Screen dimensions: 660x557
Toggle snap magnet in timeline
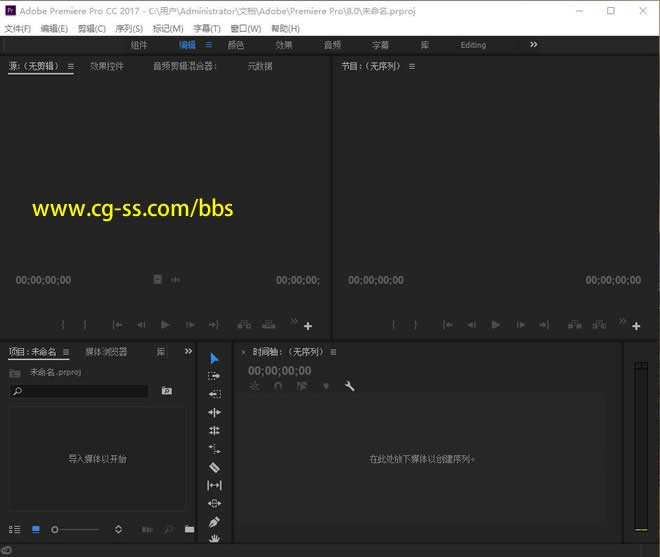point(278,386)
